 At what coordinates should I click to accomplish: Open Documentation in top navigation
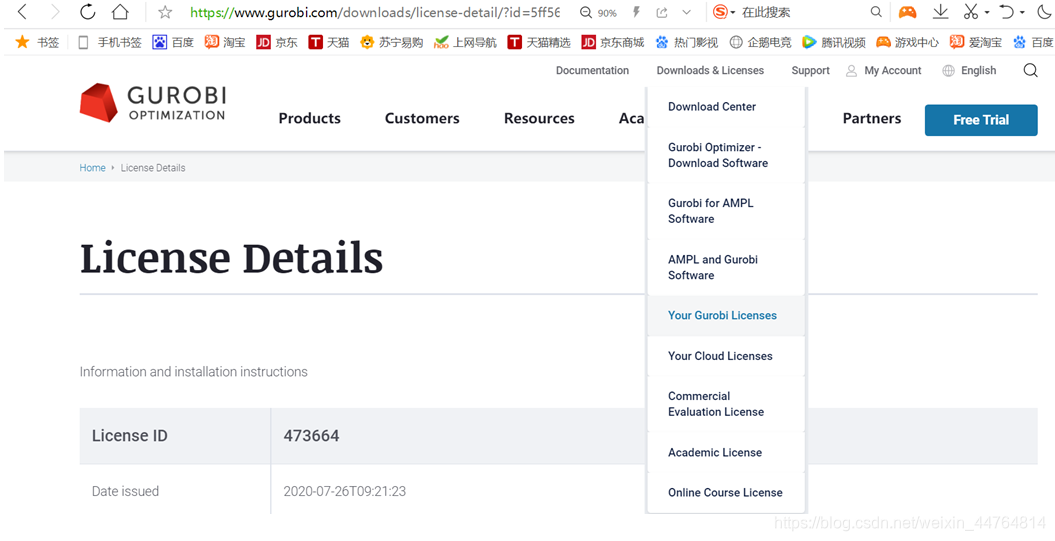pos(592,71)
